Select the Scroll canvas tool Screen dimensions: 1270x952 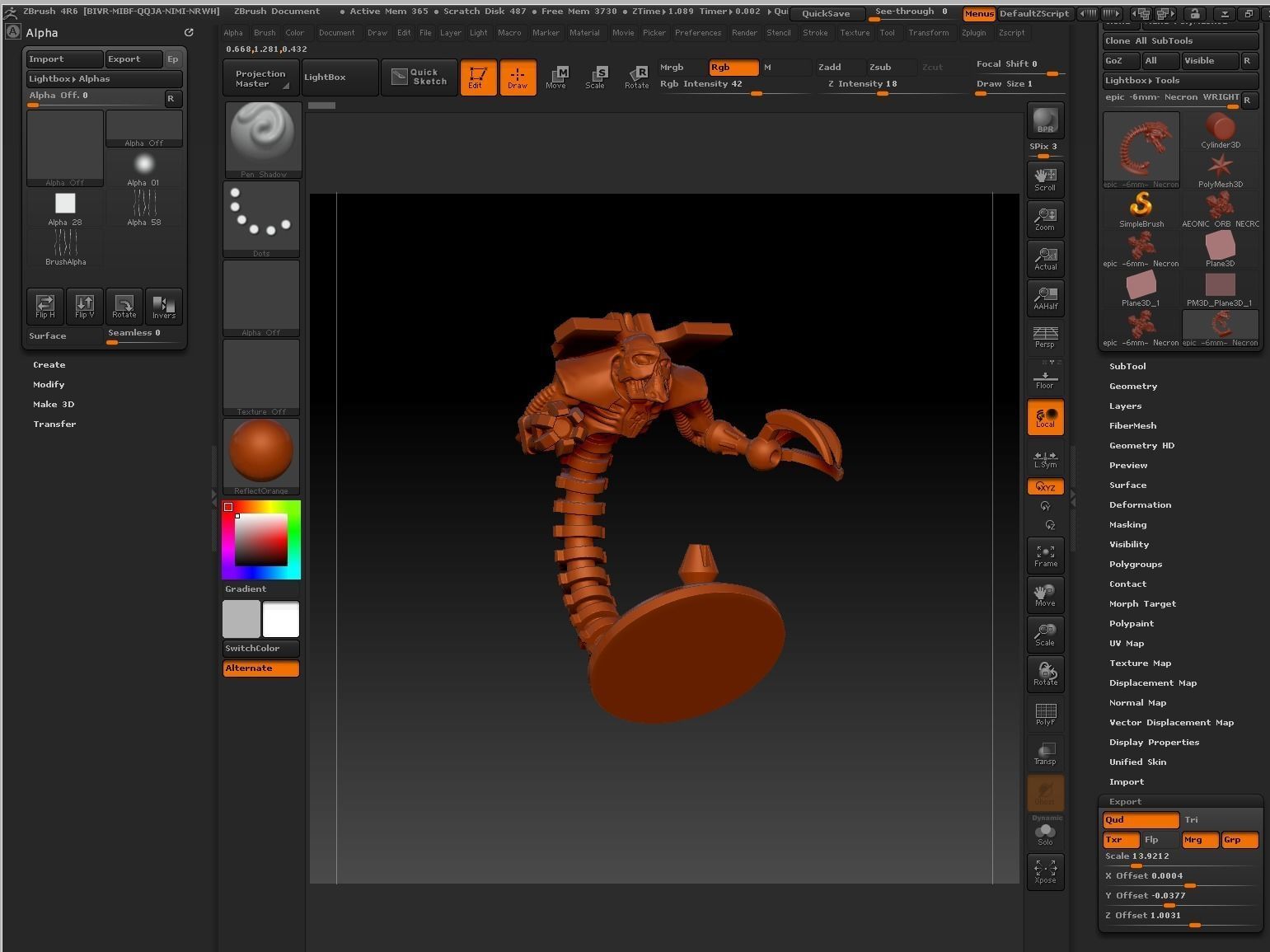[1045, 179]
